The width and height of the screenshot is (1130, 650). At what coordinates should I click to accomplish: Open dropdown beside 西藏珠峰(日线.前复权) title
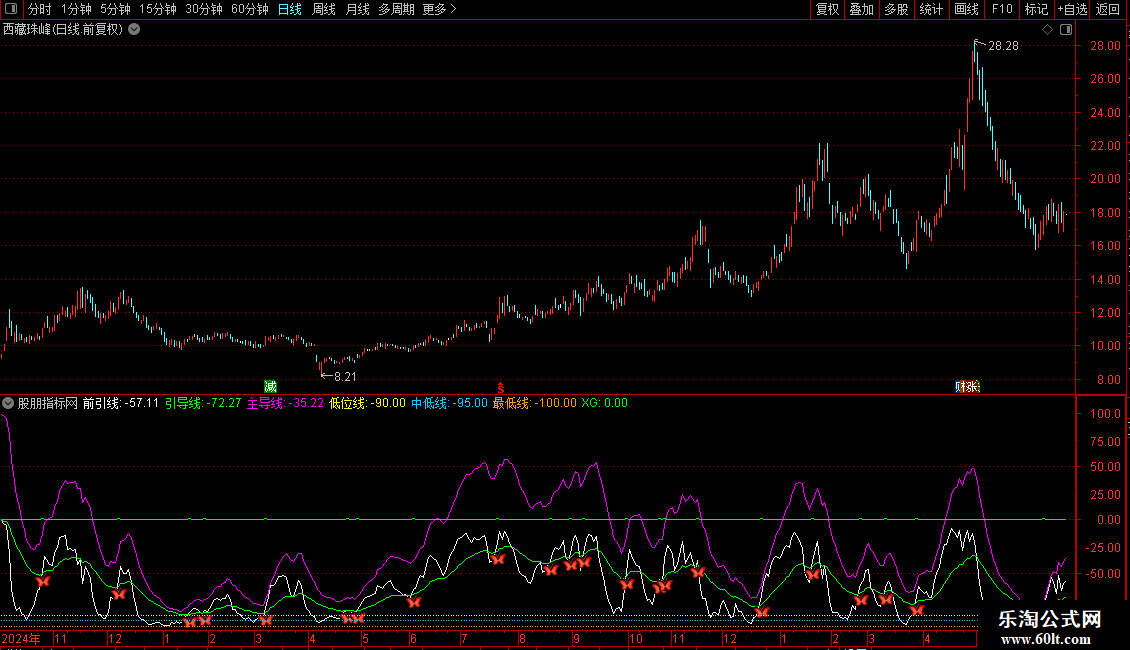click(134, 30)
